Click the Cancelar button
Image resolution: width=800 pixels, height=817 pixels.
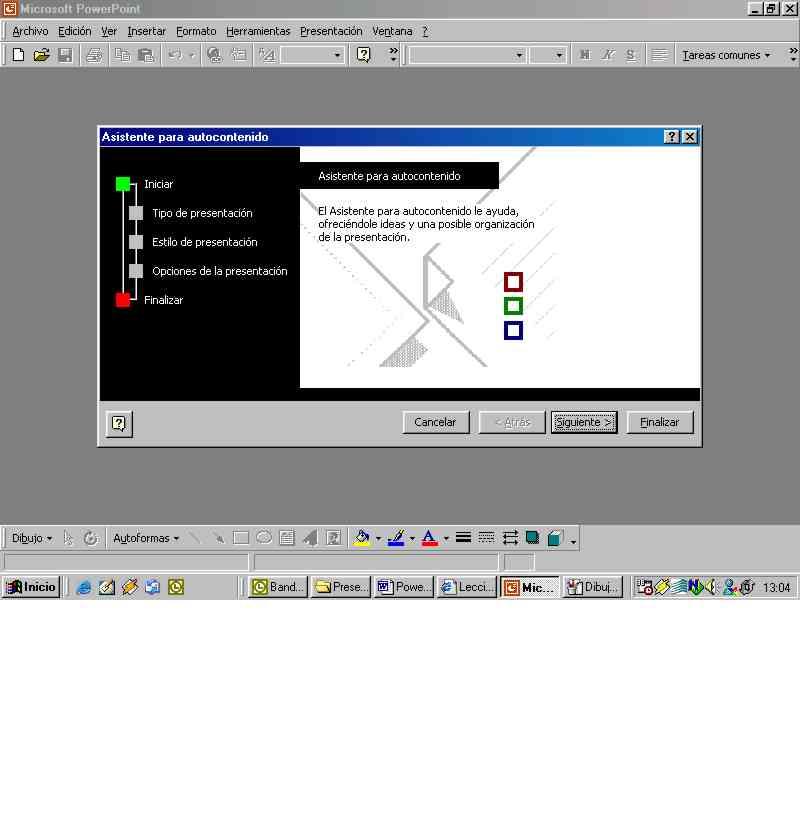pos(435,422)
